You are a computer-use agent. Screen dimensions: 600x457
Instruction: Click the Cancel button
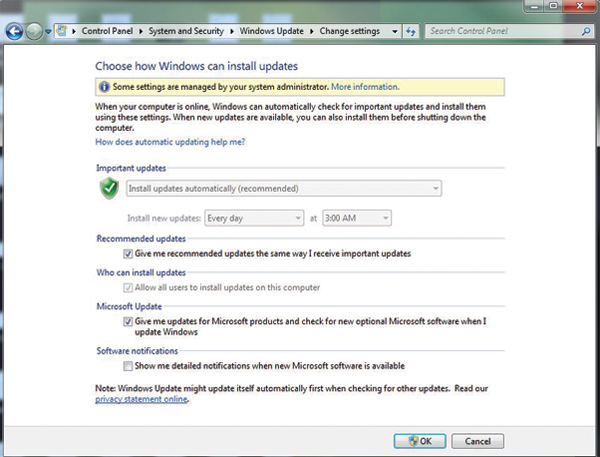[478, 441]
